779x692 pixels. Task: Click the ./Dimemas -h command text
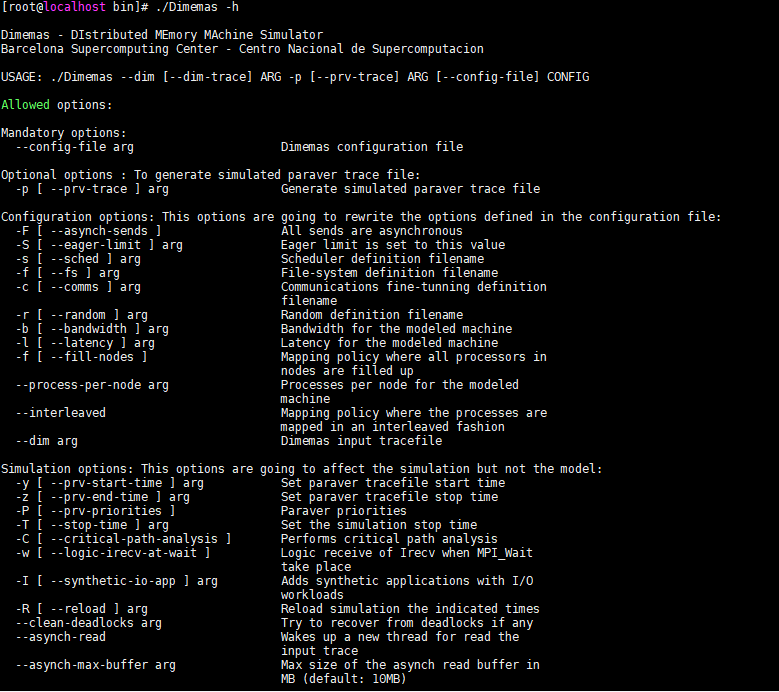[x=197, y=7]
